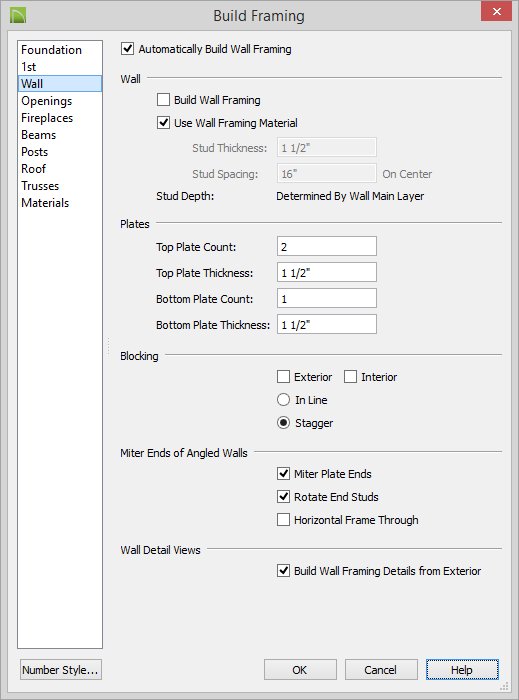Enable Interior blocking checkbox
The image size is (519, 700).
tap(350, 377)
